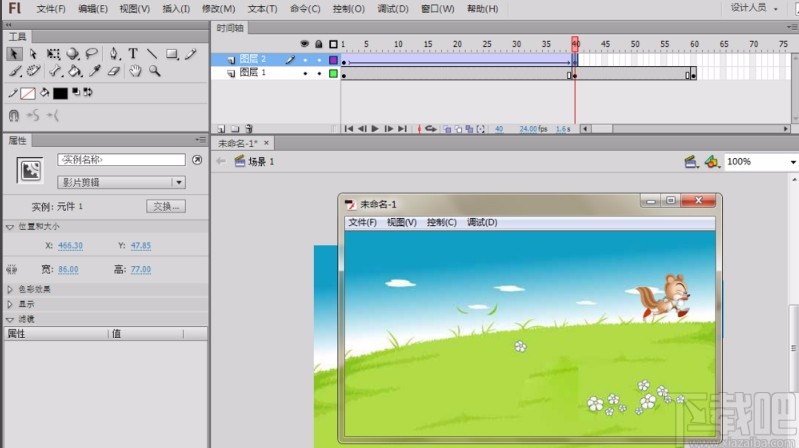Toggle lock dot for 图层 2
The height and width of the screenshot is (448, 799).
point(319,60)
